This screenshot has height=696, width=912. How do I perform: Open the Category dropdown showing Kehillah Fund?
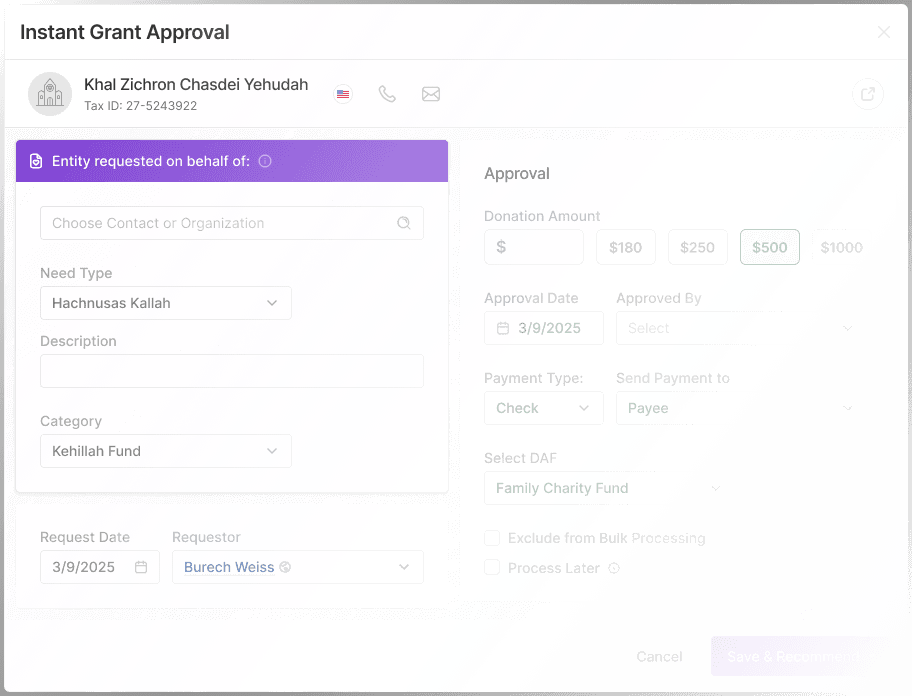pyautogui.click(x=165, y=451)
